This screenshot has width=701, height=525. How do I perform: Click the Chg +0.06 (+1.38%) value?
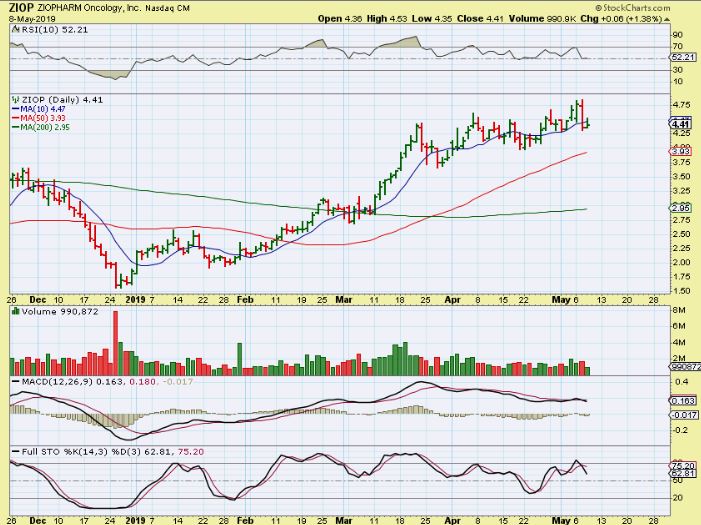pyautogui.click(x=621, y=19)
